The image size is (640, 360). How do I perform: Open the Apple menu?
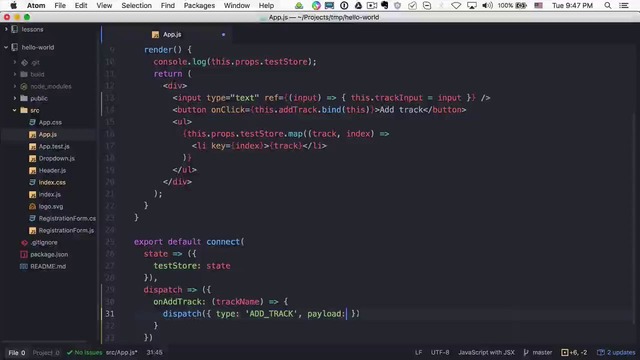pos(13,5)
